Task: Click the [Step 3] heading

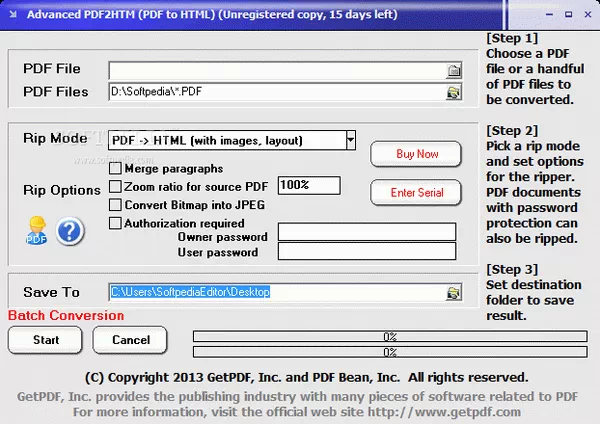Action: 512,269
